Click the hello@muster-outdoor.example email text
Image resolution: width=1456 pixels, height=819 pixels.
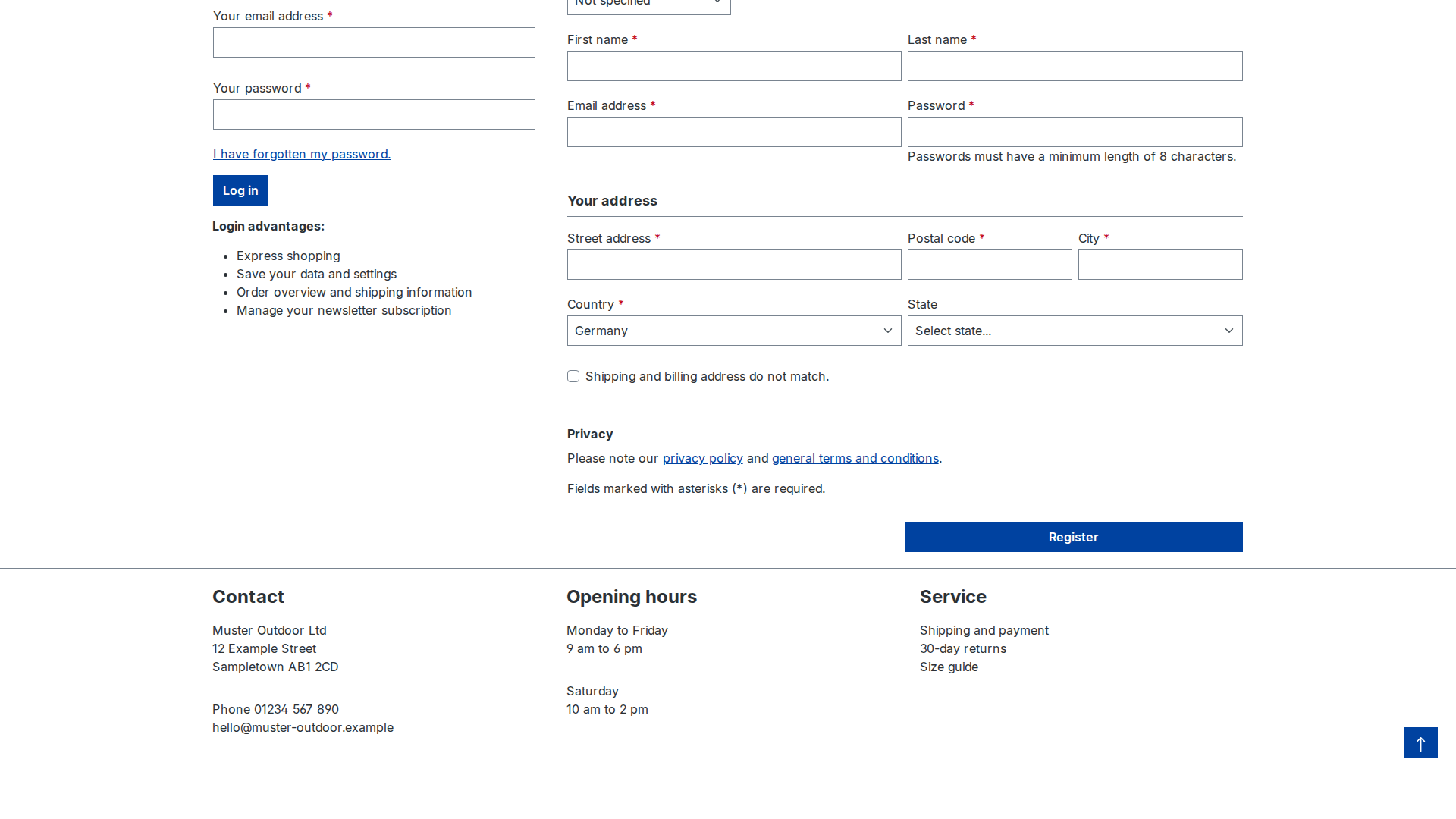[303, 727]
